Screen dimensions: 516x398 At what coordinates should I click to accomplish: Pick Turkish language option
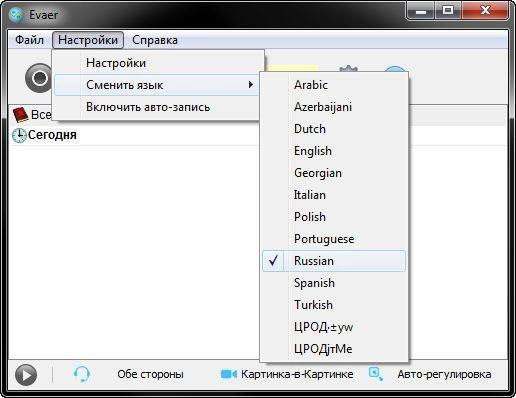coord(334,305)
